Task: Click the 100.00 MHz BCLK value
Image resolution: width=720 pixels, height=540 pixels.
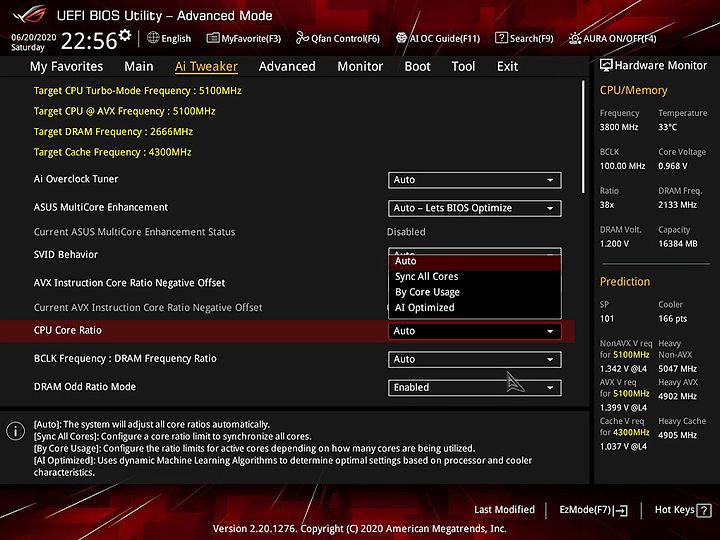Action: tap(622, 166)
